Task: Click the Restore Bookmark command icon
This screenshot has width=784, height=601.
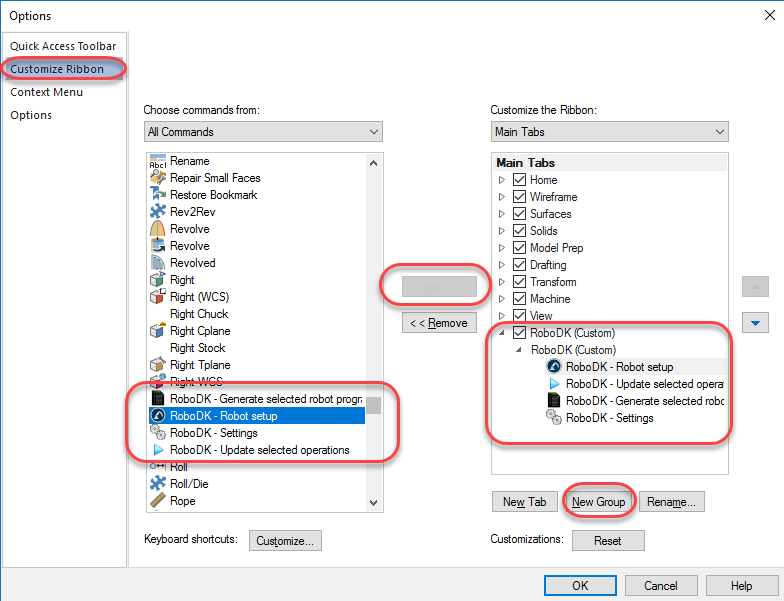Action: [157, 195]
